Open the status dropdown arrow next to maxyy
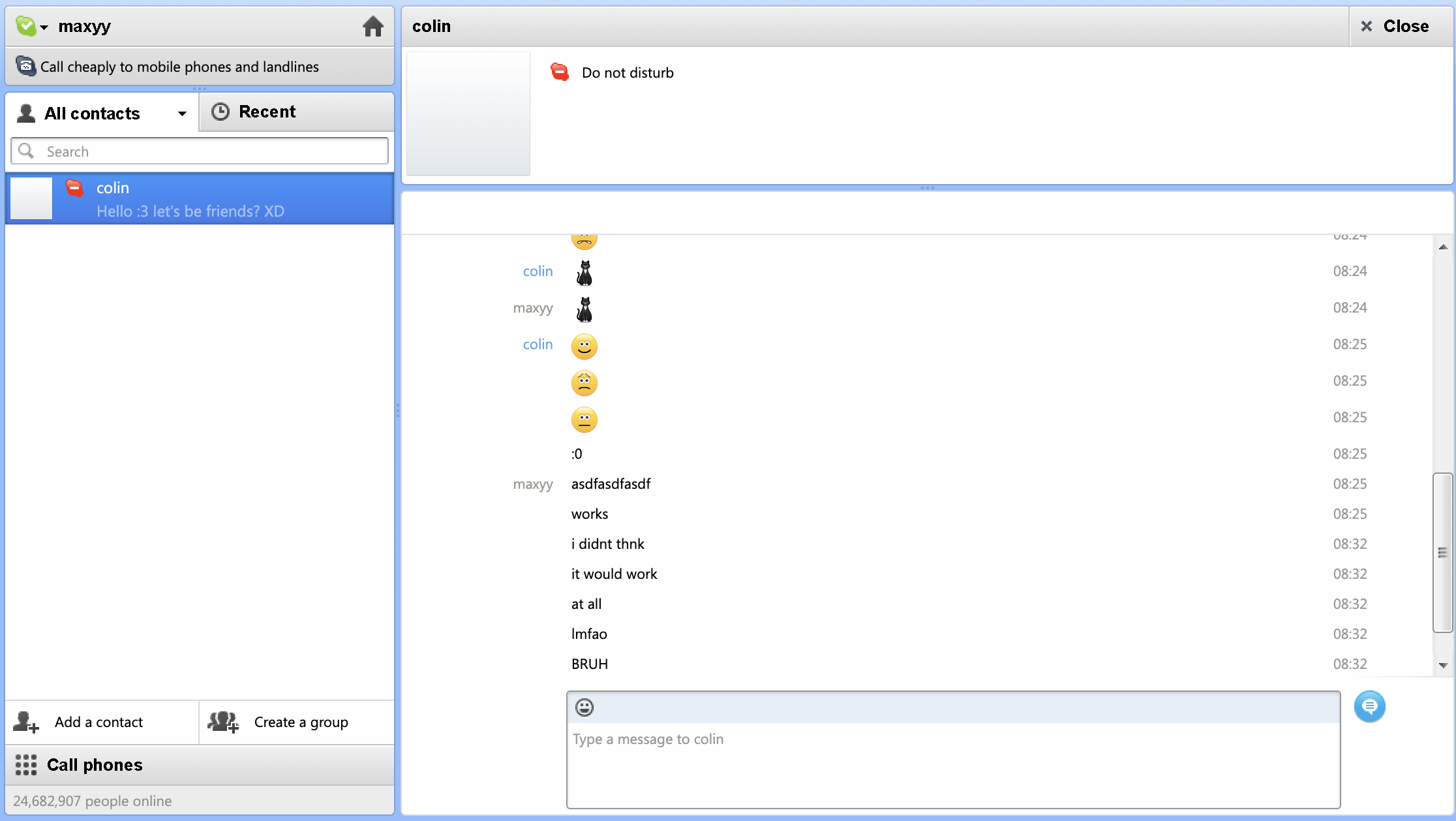The height and width of the screenshot is (821, 1456). 44,29
